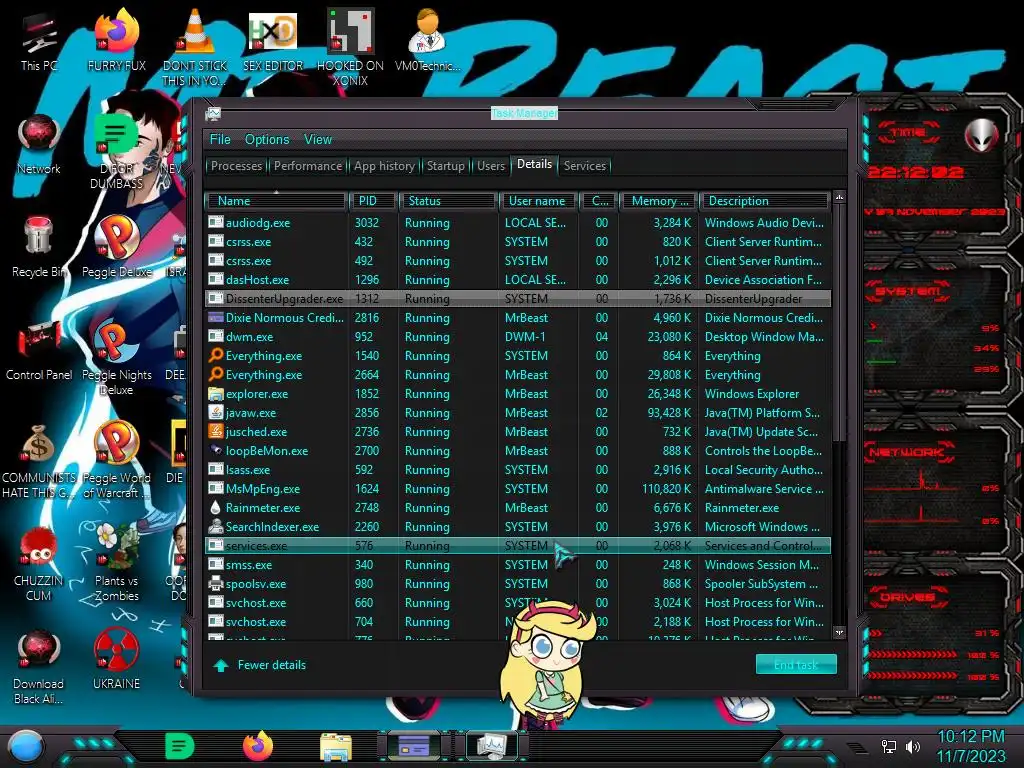Sort by the User name column header
The height and width of the screenshot is (768, 1024).
coord(539,201)
